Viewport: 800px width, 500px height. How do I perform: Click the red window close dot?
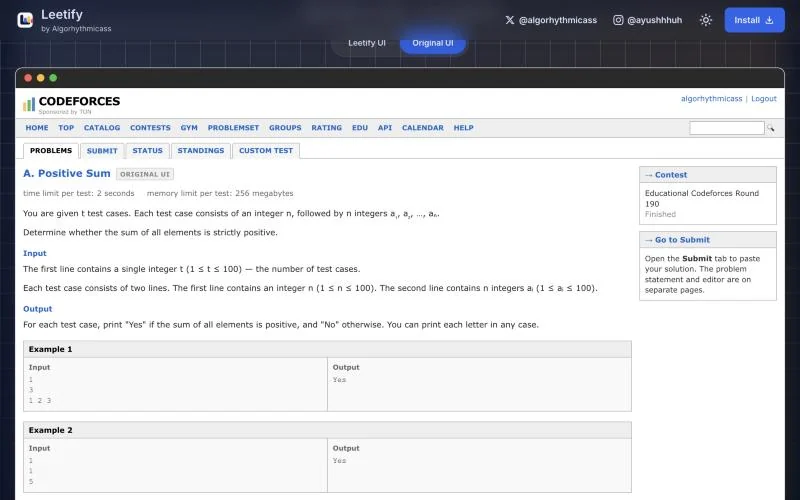pos(28,78)
